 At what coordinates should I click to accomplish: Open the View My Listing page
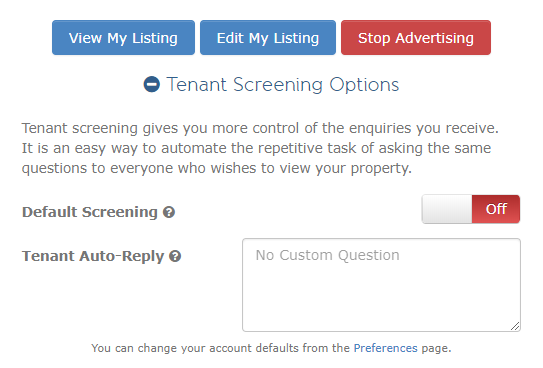click(123, 38)
